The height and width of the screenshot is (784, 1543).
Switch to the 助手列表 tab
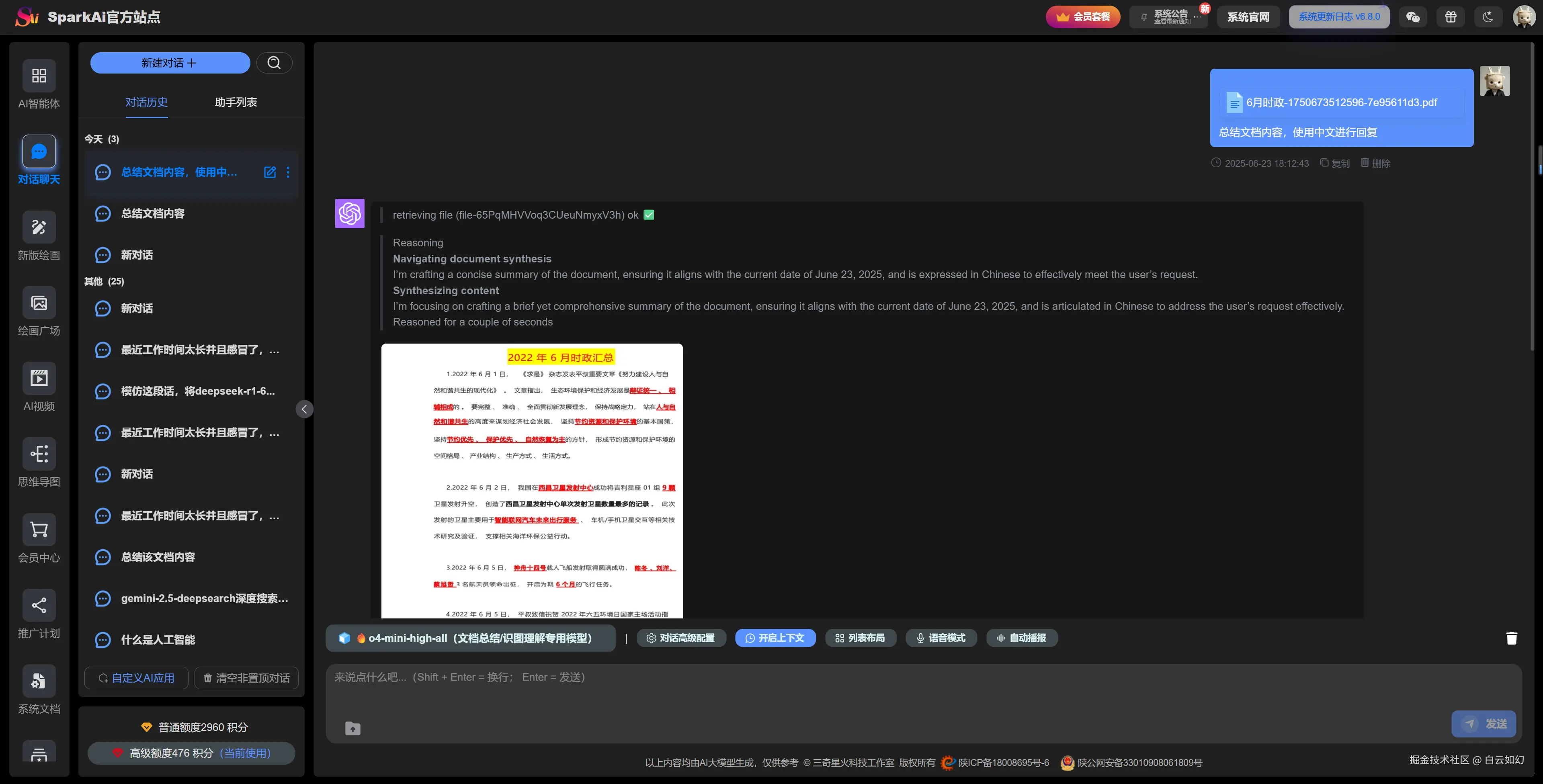[x=236, y=102]
